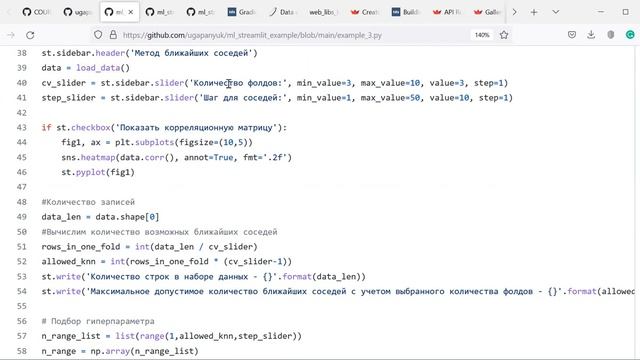Click 'allowed_knn' variable on line 52

click(68, 262)
